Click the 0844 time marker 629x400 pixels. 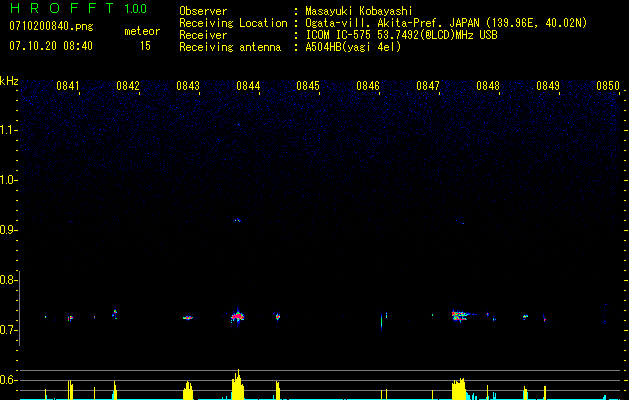tap(248, 86)
